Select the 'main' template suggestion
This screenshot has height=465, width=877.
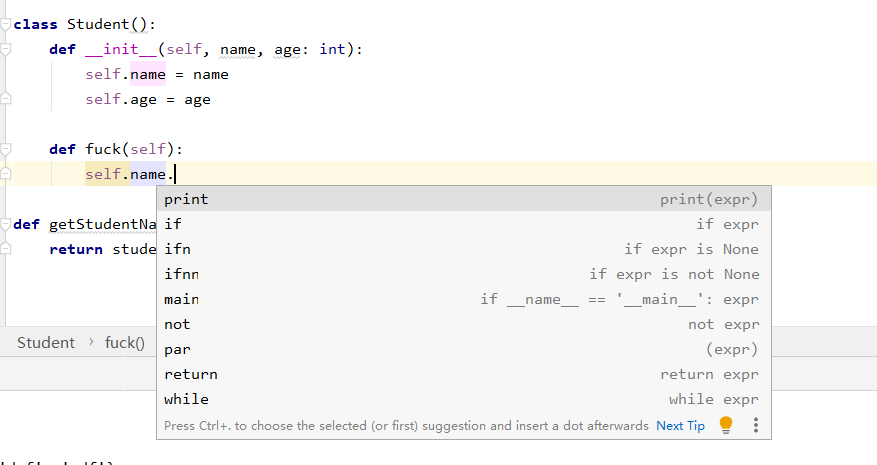(181, 299)
